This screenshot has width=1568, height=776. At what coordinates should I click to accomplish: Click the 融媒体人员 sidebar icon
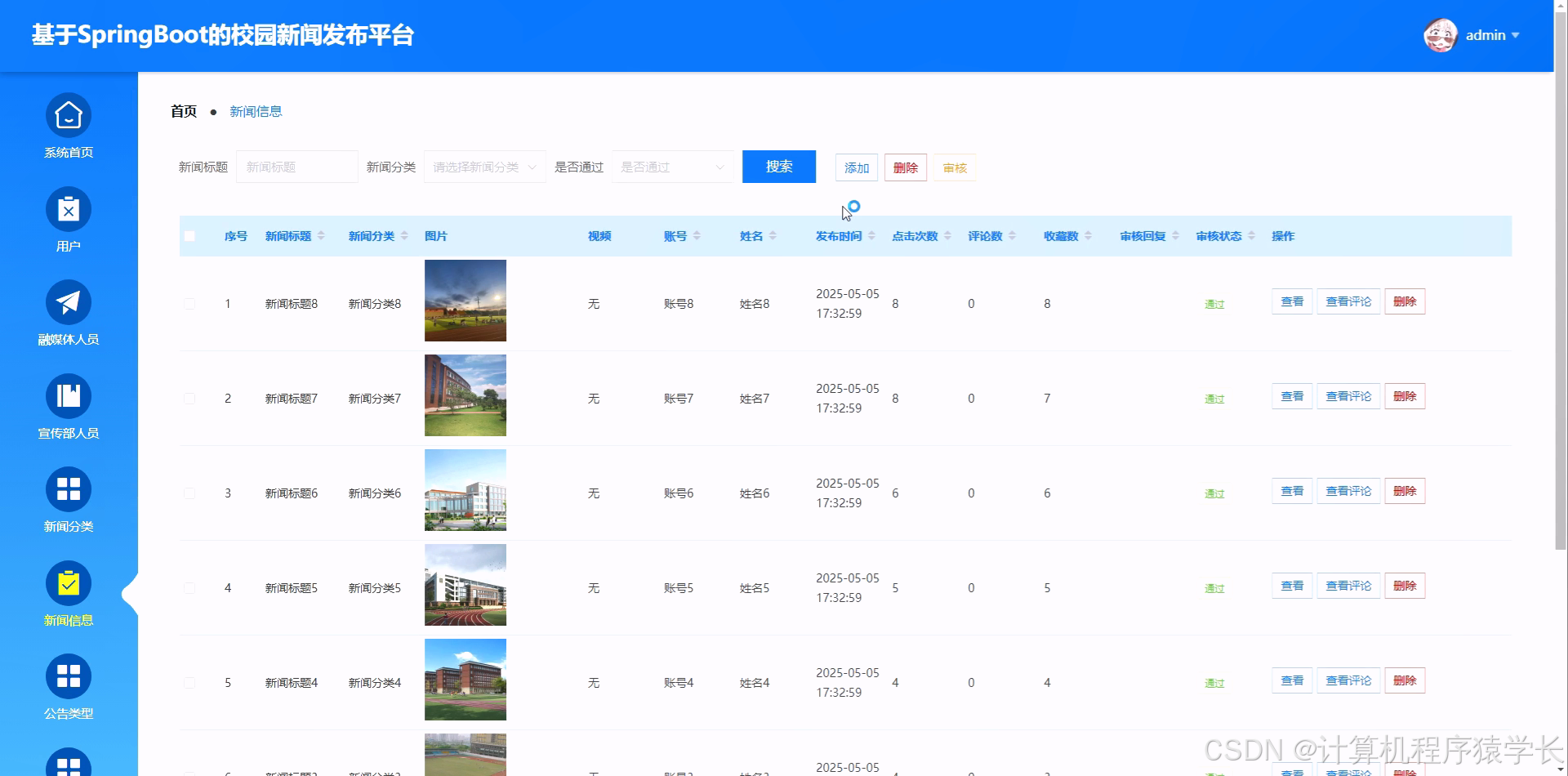coord(69,303)
